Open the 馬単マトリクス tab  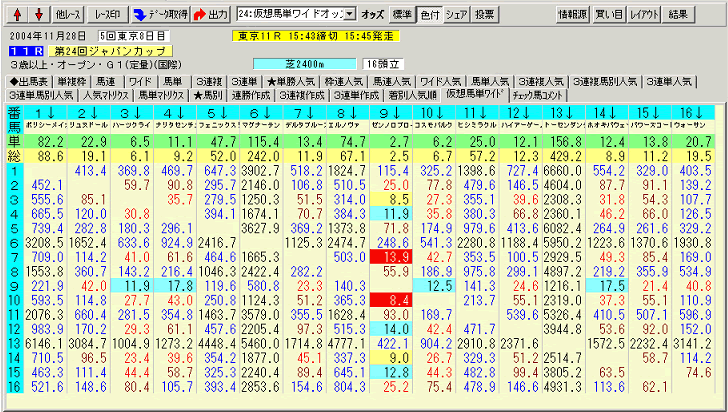click(x=161, y=96)
